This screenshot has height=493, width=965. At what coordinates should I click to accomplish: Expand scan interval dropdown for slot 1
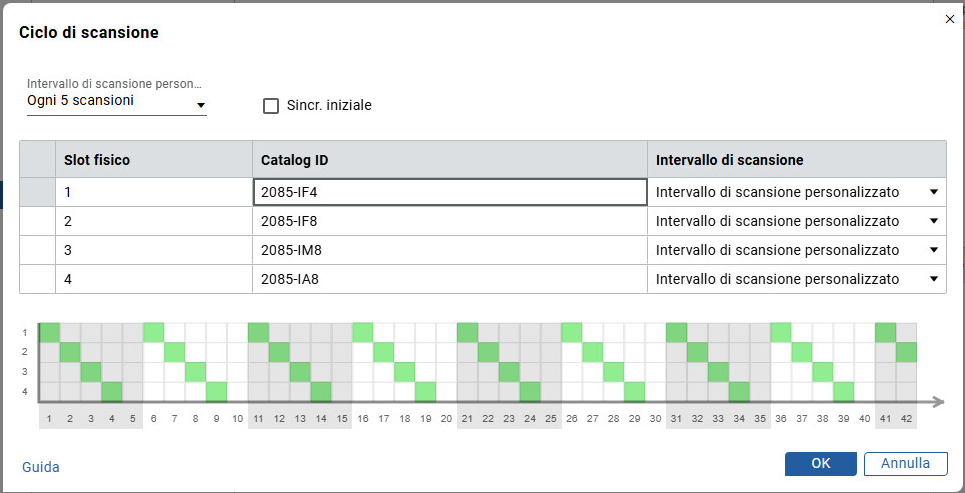coord(933,192)
